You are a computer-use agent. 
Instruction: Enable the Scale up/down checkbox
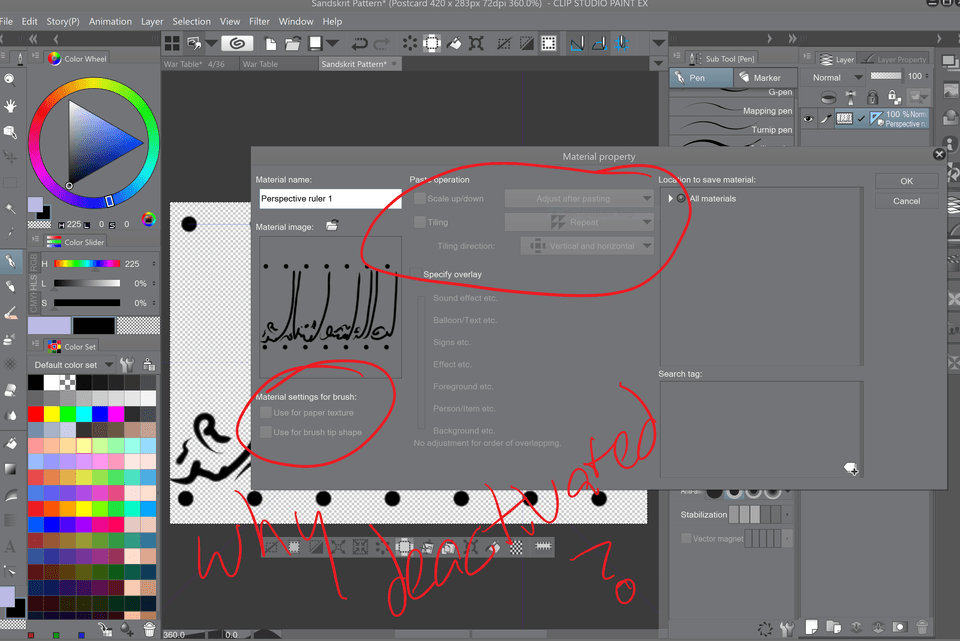[x=420, y=198]
